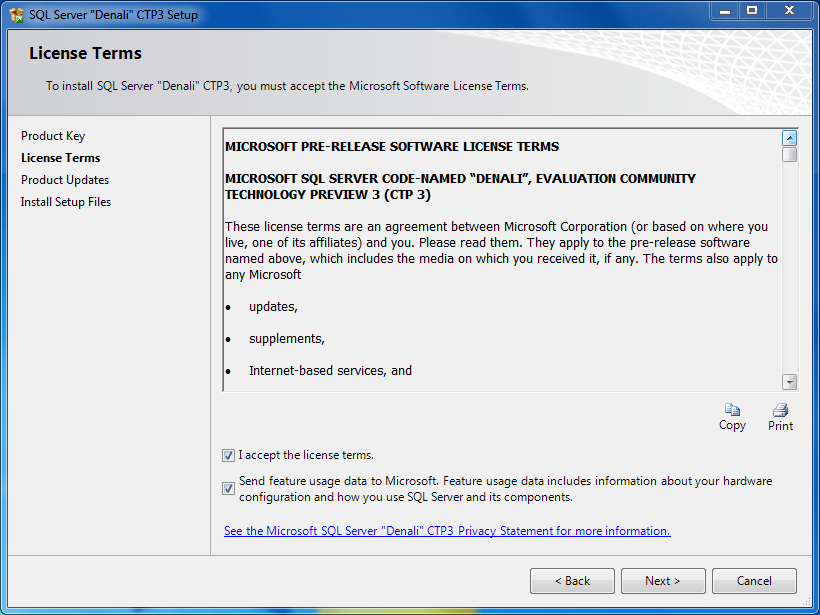Click the Copy icon below the license text
The image size is (820, 615).
[x=732, y=409]
